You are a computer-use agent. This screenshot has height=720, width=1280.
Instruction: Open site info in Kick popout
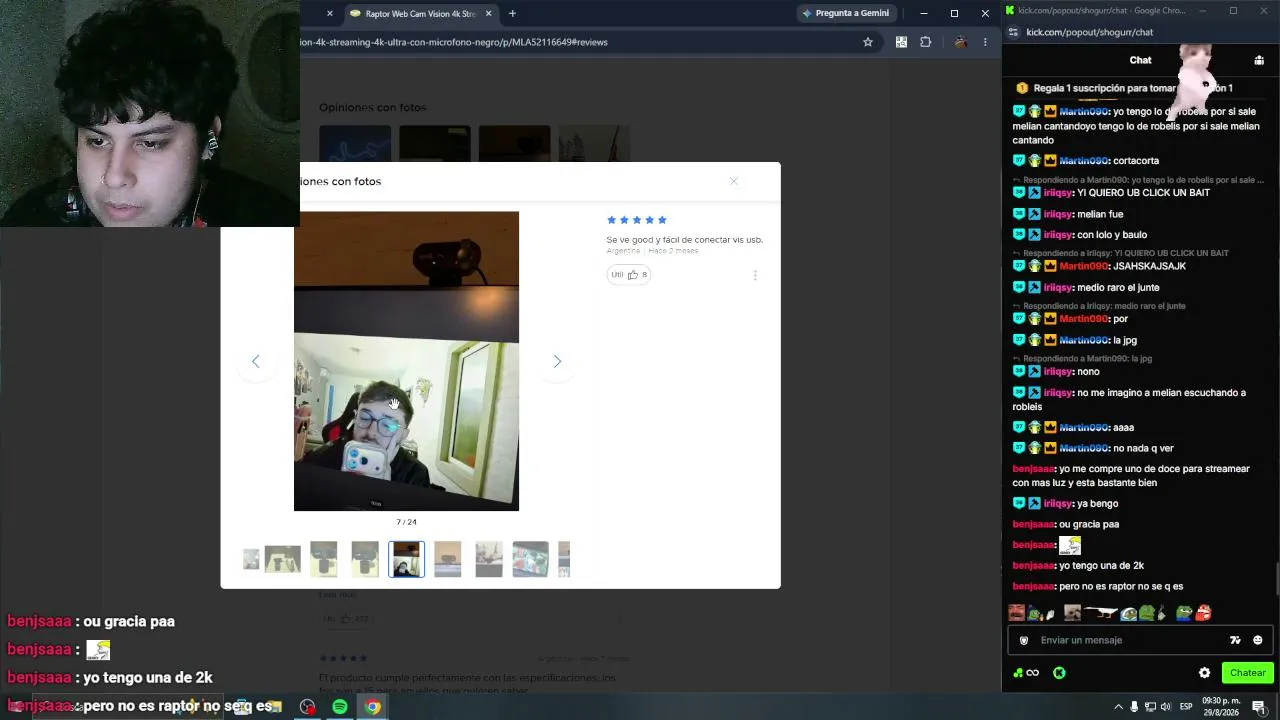point(1013,32)
